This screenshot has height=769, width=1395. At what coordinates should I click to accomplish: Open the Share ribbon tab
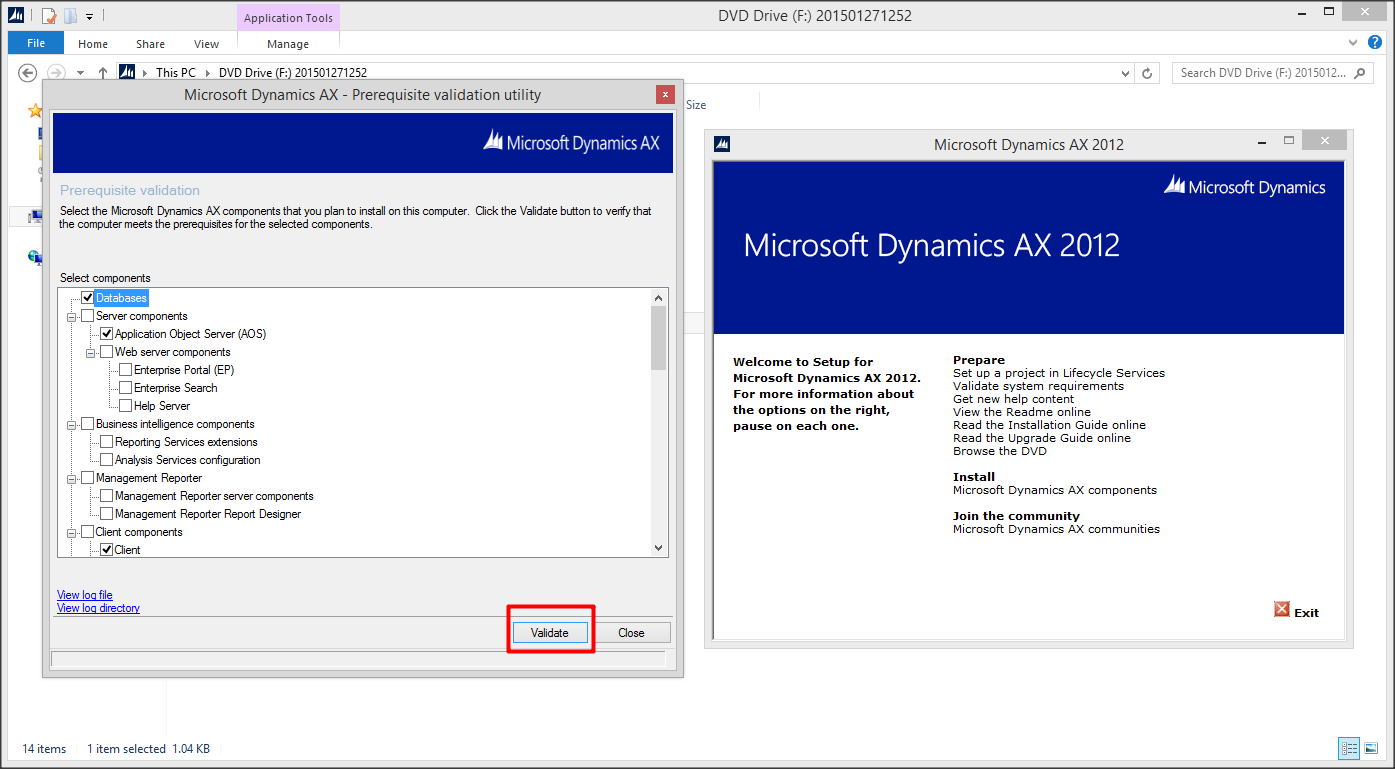pos(151,44)
